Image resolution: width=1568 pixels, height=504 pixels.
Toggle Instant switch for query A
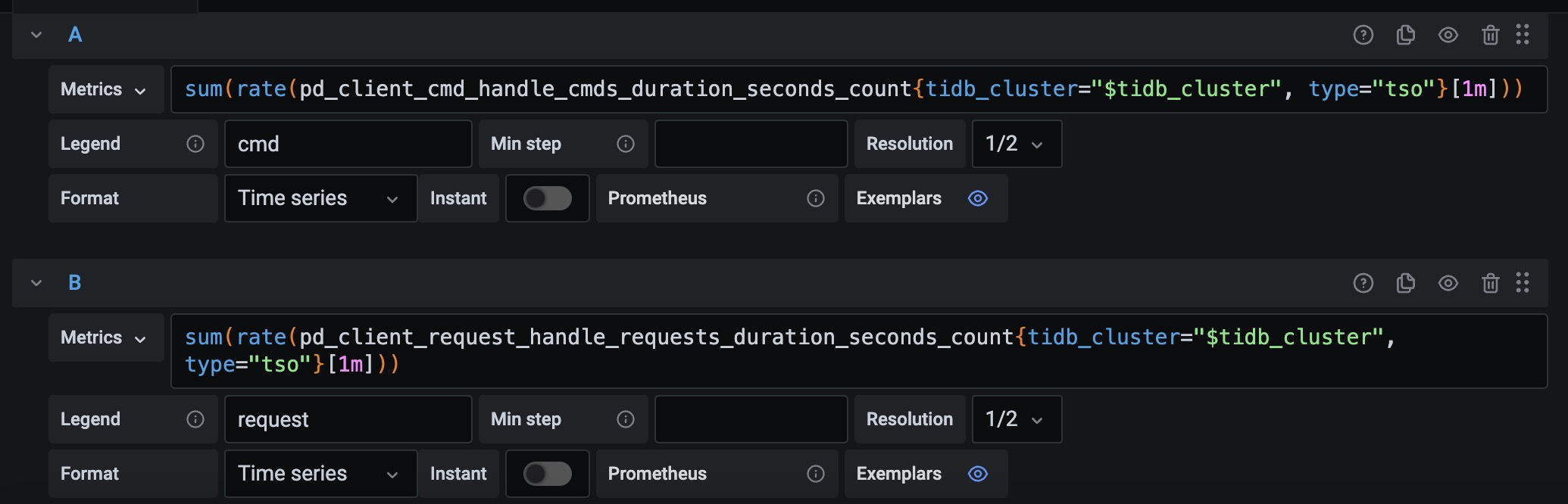pyautogui.click(x=547, y=198)
